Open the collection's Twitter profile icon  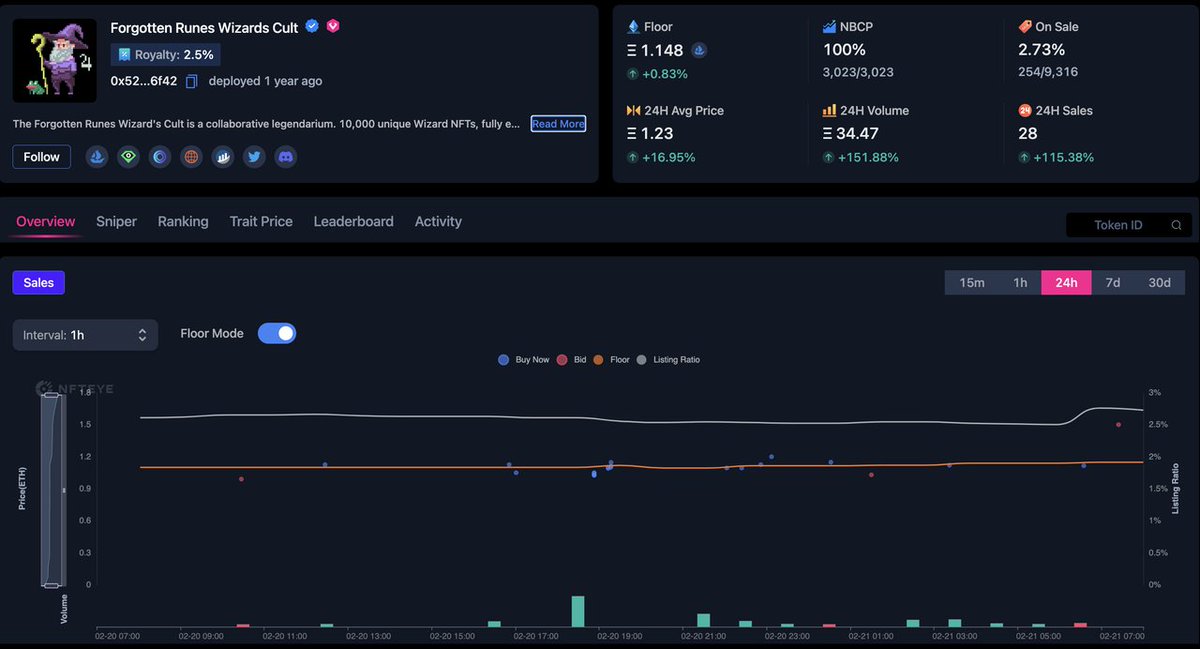click(x=254, y=157)
